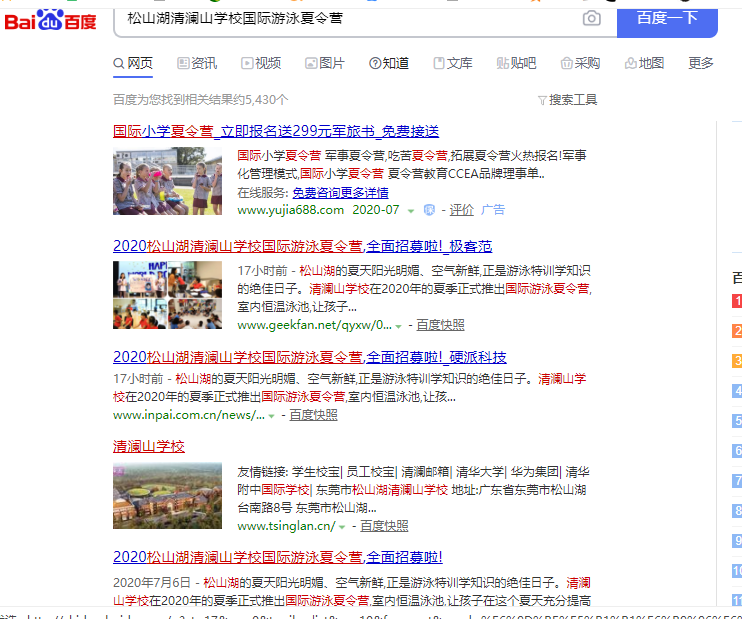Click hot search rank 9 badge

(x=737, y=541)
